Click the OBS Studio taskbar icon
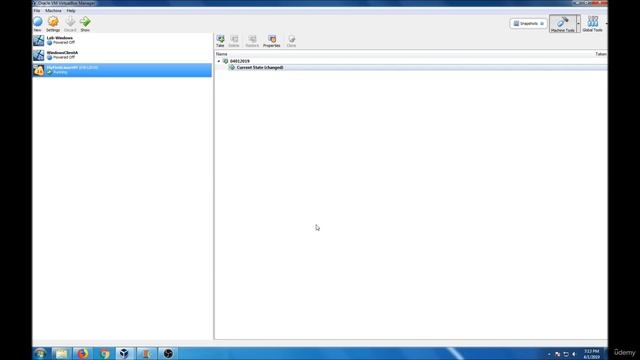The image size is (640, 360). tap(168, 353)
